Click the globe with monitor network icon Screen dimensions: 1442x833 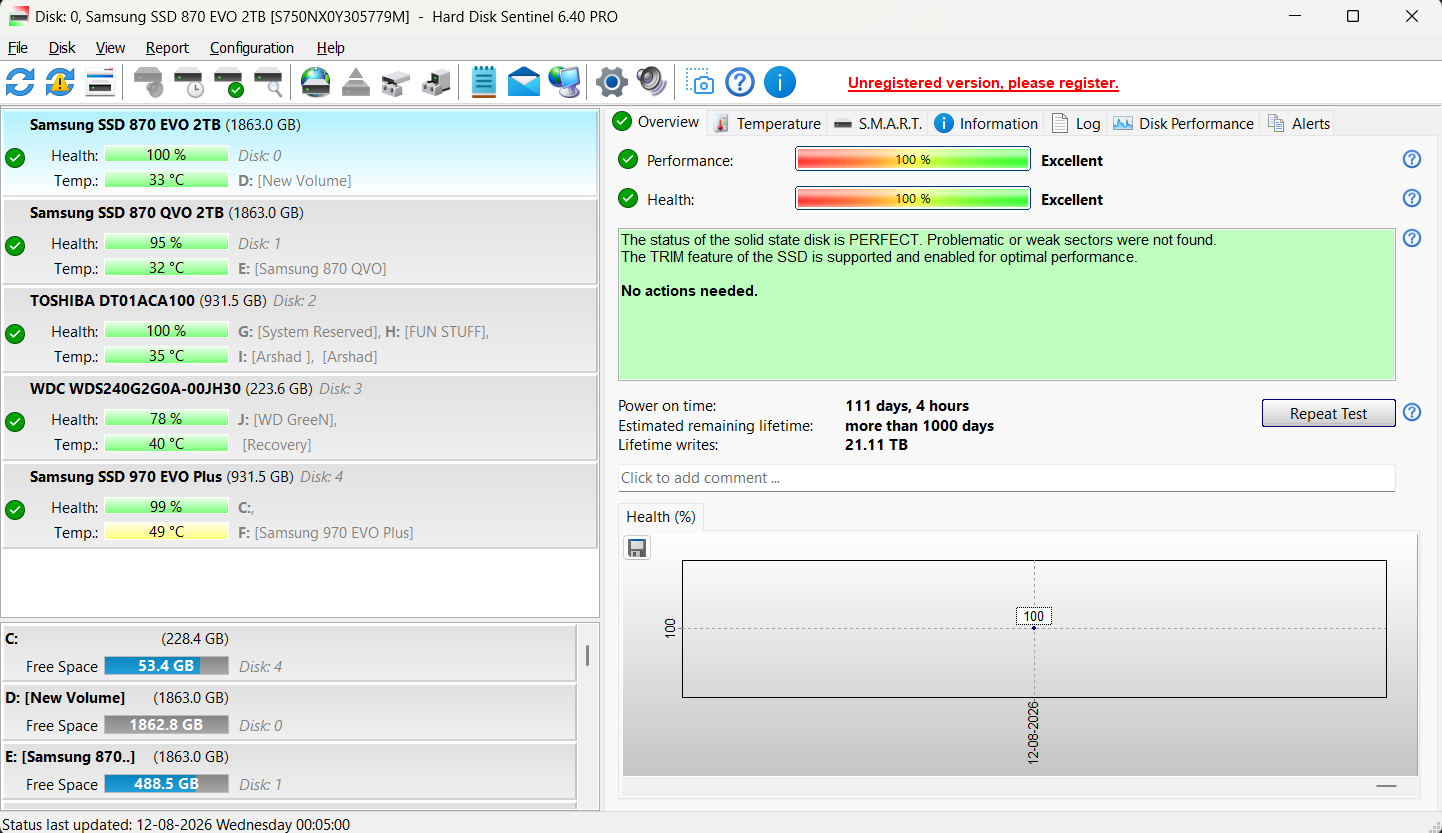565,82
